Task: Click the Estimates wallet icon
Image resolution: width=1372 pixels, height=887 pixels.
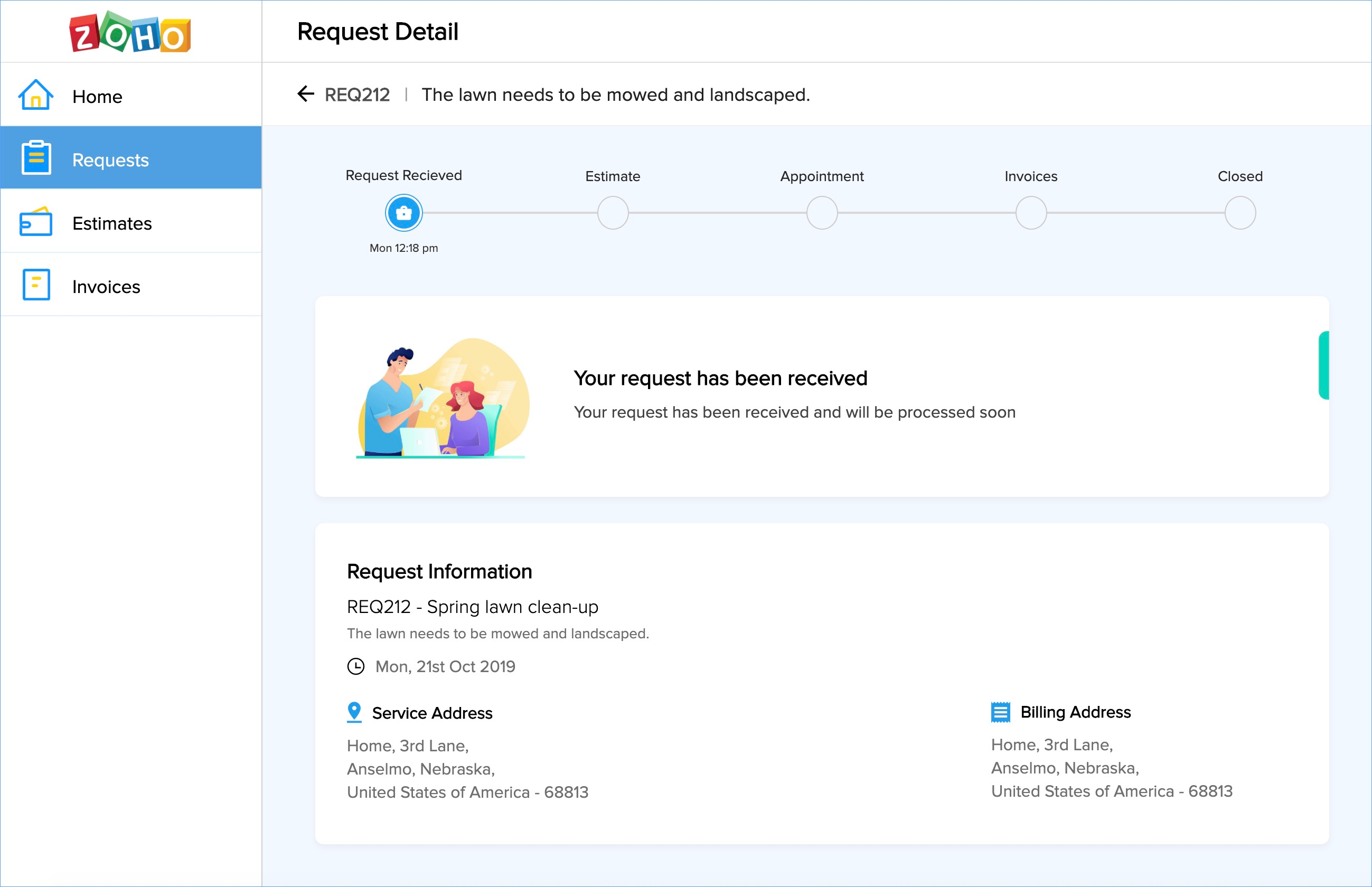Action: pyautogui.click(x=36, y=222)
